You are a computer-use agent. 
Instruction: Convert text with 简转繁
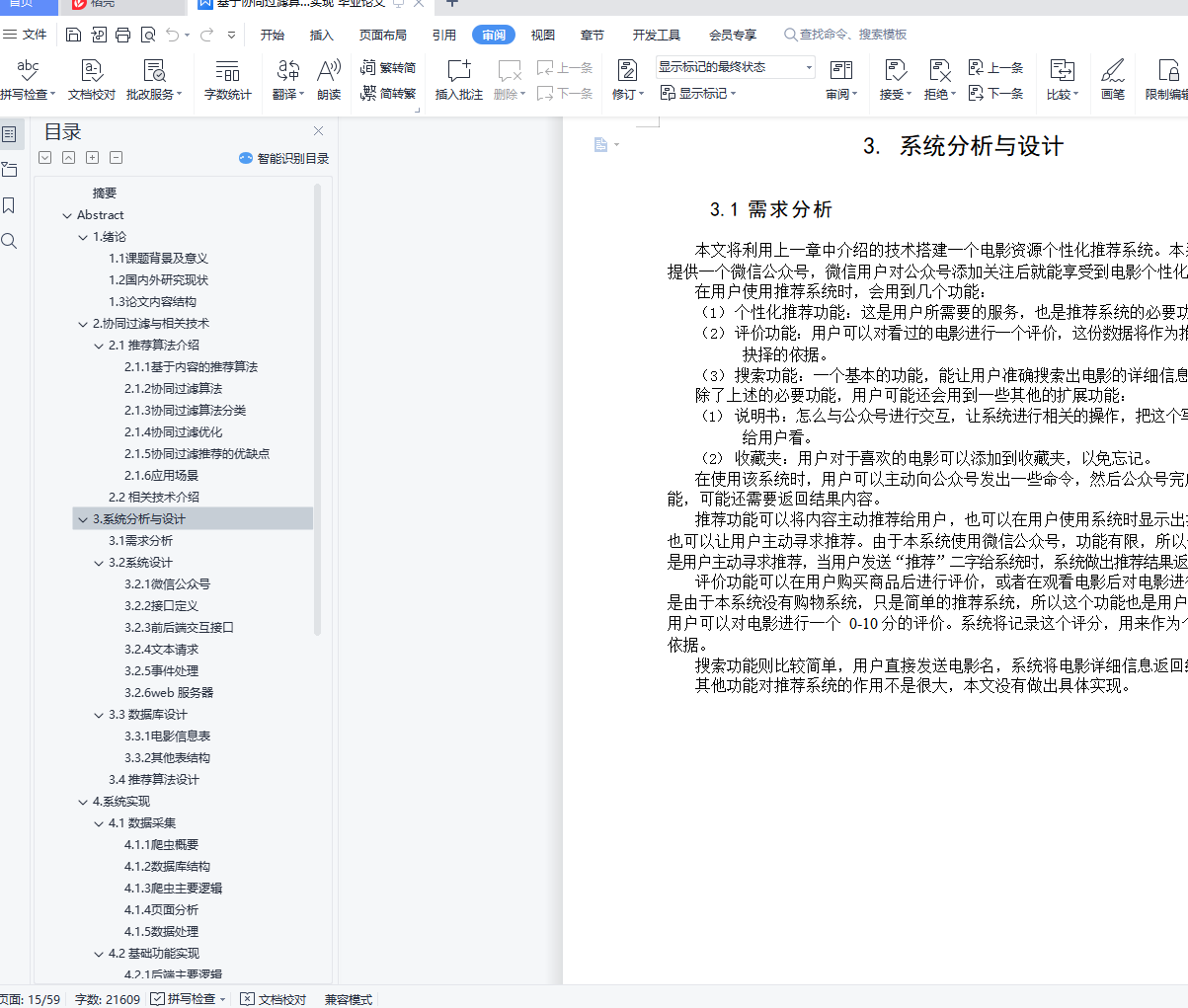pos(388,94)
